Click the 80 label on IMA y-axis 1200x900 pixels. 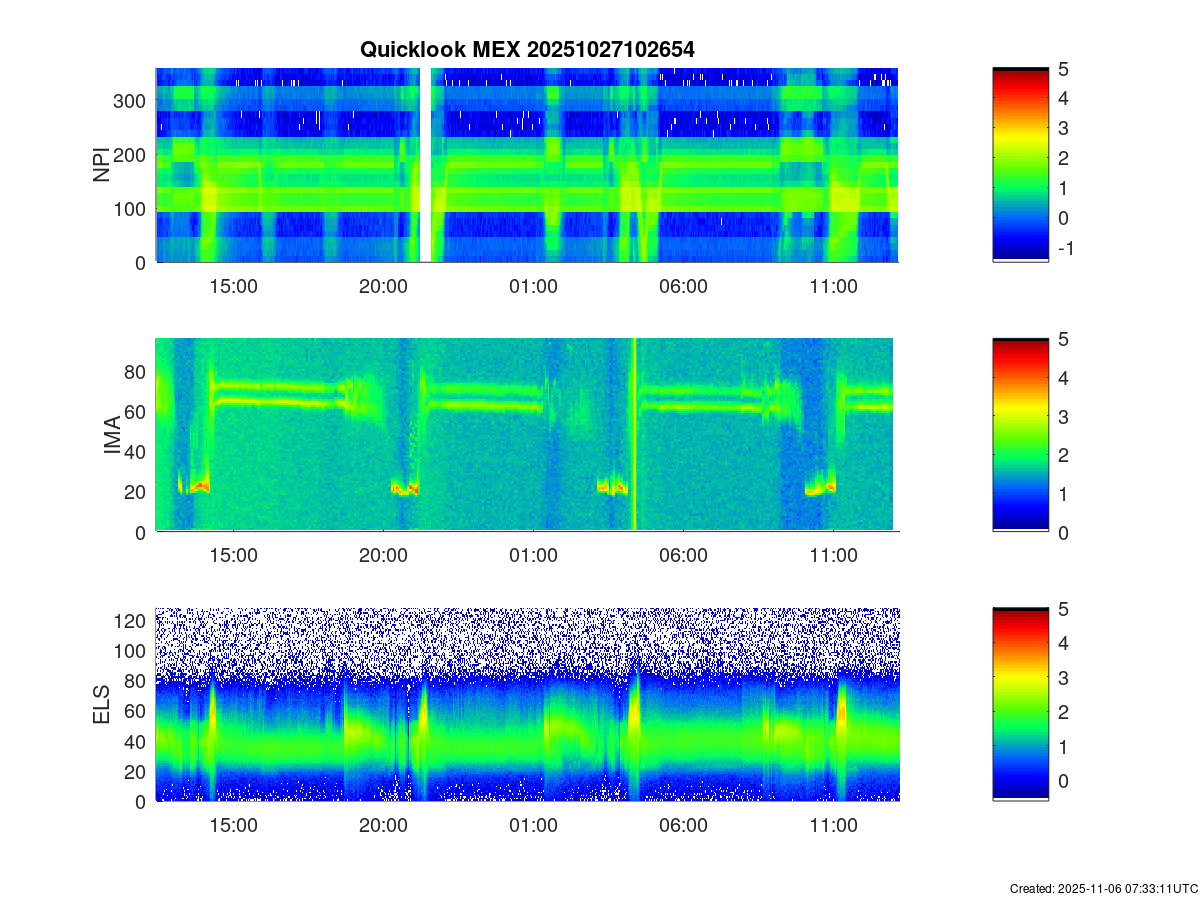pyautogui.click(x=136, y=372)
